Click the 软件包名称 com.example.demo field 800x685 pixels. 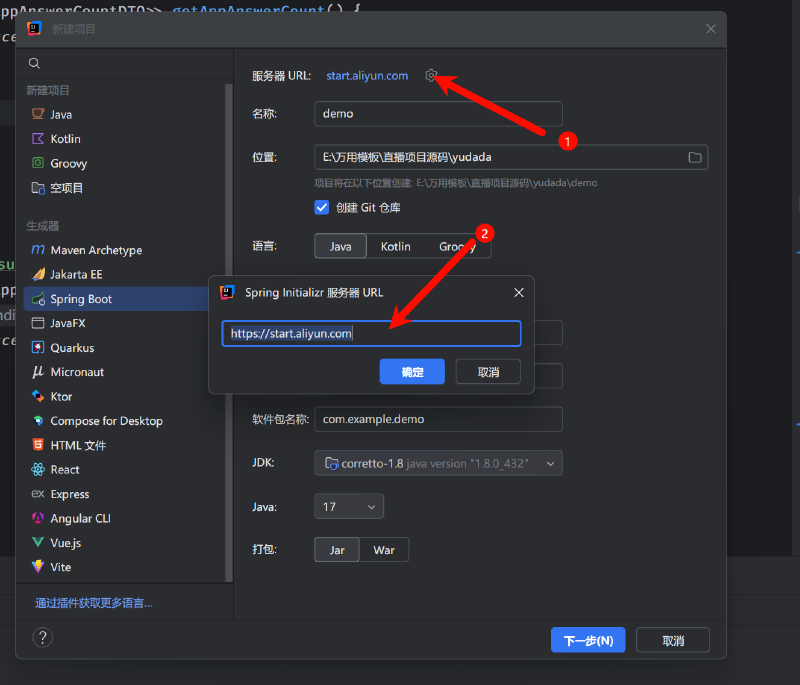(438, 419)
